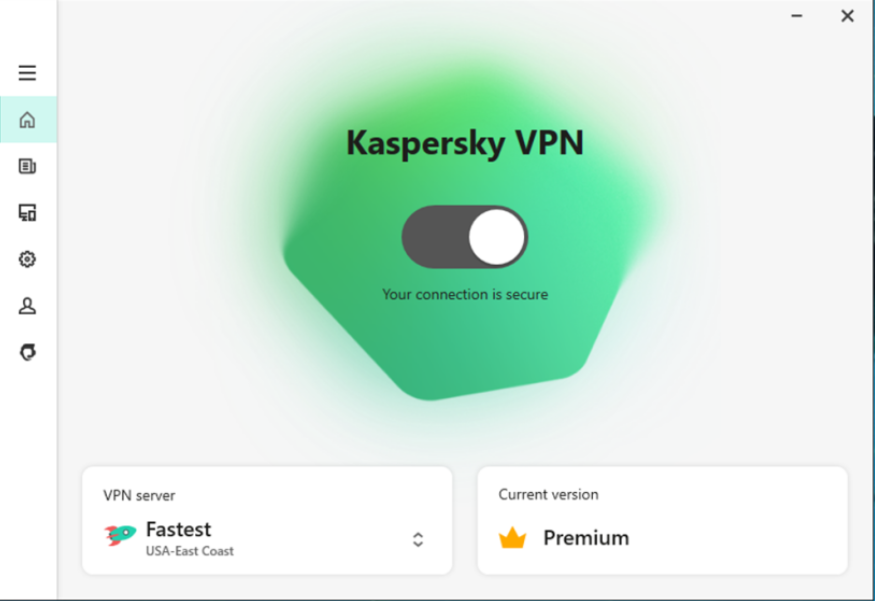The width and height of the screenshot is (875, 601).
Task: Expand the VPN server selector
Action: pyautogui.click(x=417, y=538)
